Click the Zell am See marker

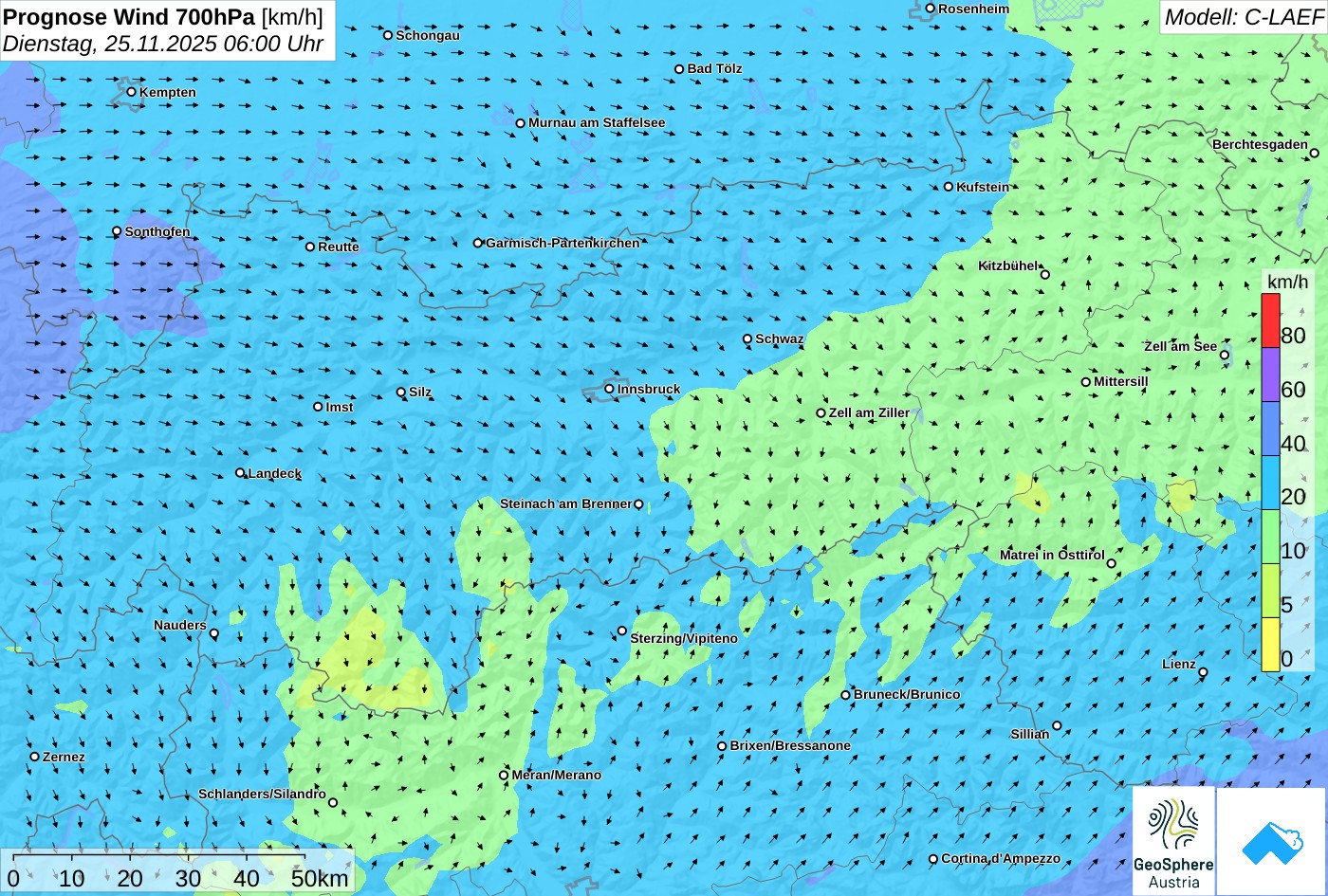tap(1225, 356)
